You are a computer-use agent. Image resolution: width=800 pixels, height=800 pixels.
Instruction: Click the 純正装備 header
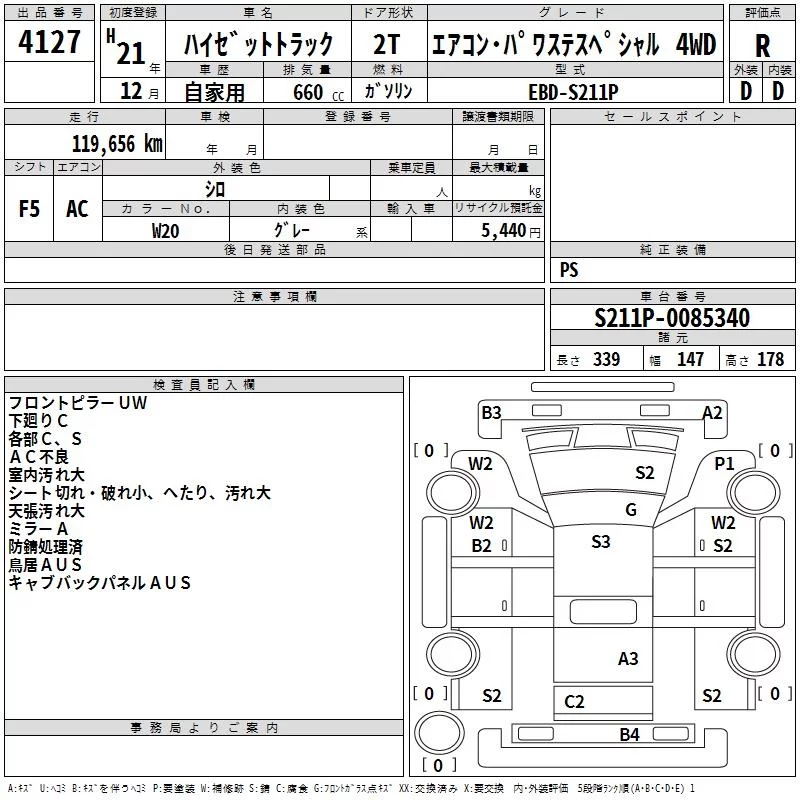pyautogui.click(x=672, y=249)
